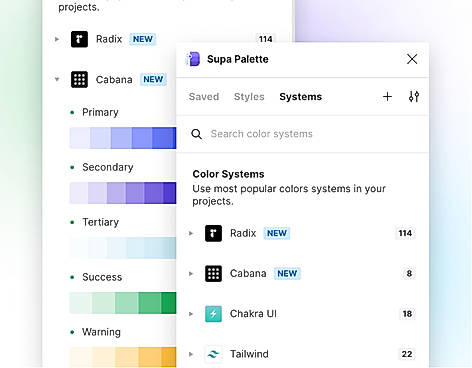The image size is (472, 368).
Task: Expand the Radix row in the back panel
Action: [57, 39]
